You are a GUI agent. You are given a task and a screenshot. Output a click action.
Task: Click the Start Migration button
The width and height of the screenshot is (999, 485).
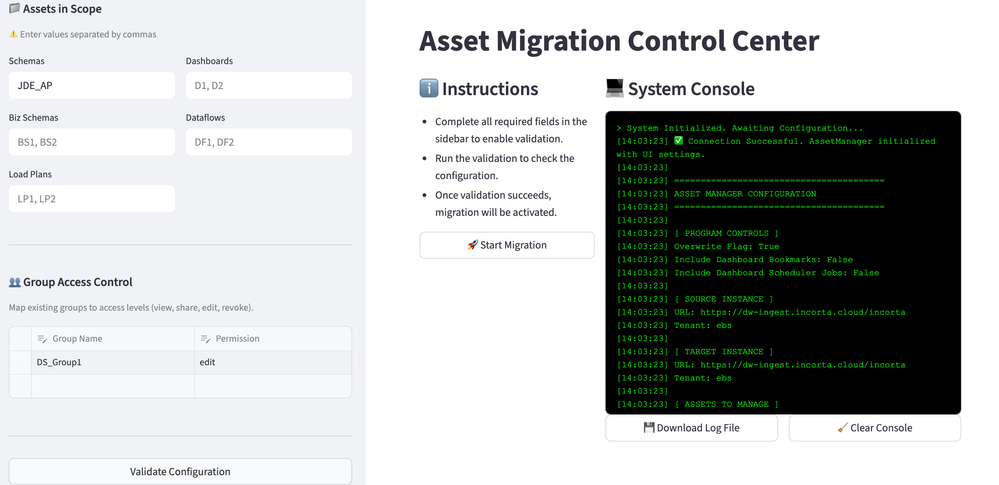(507, 245)
